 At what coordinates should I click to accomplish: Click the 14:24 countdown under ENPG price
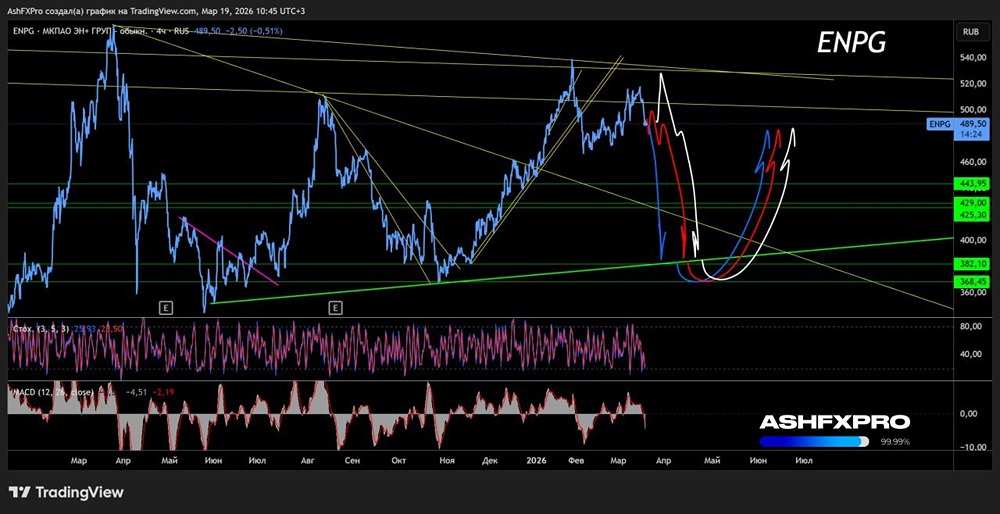pyautogui.click(x=970, y=135)
